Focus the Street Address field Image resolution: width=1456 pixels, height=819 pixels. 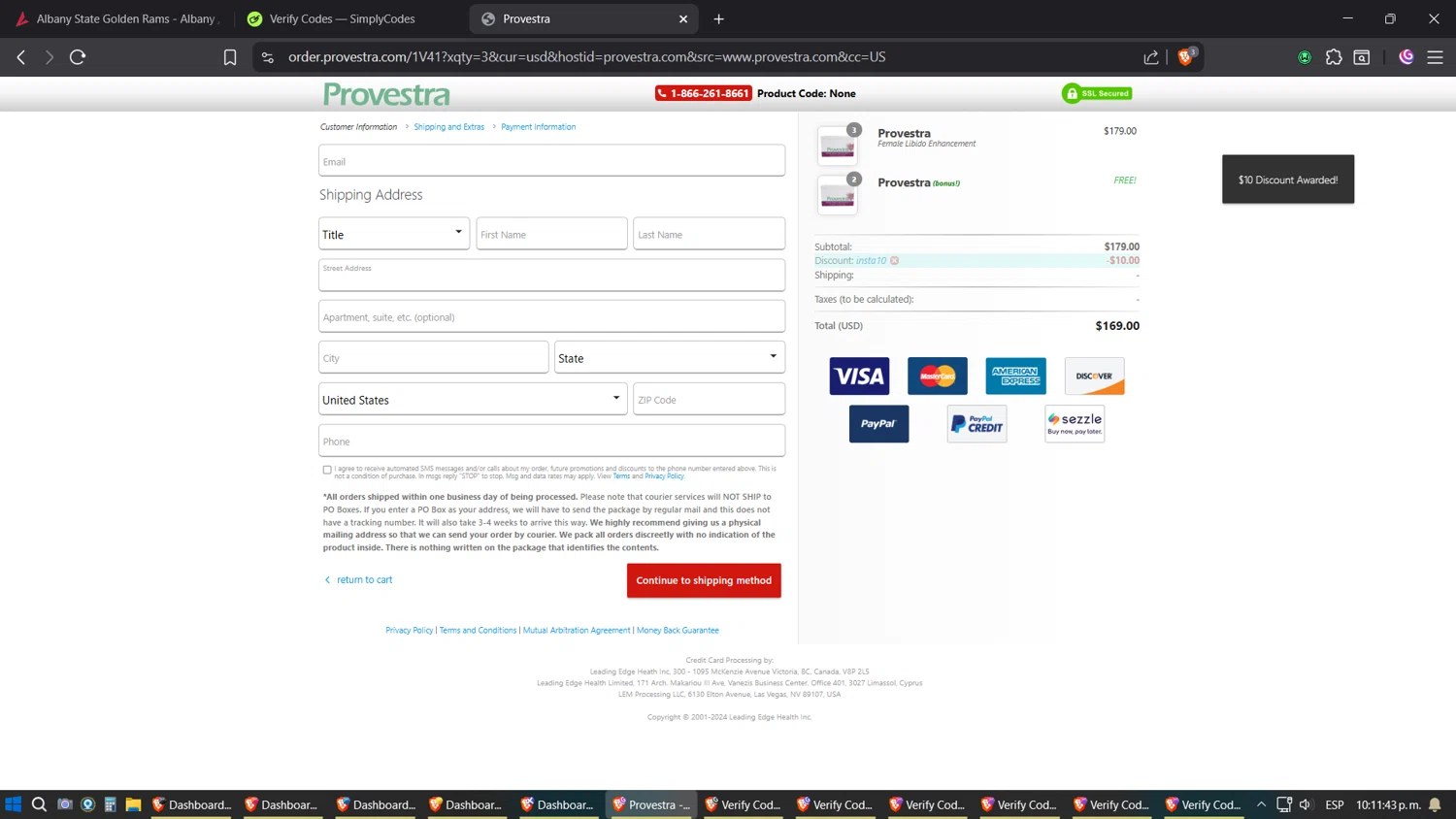551,275
